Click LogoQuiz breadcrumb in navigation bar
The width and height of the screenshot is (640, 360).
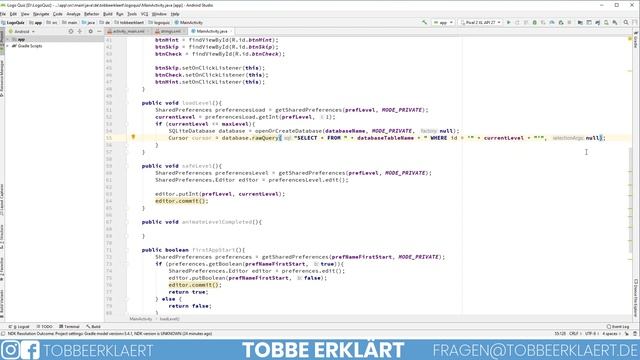click(13, 22)
